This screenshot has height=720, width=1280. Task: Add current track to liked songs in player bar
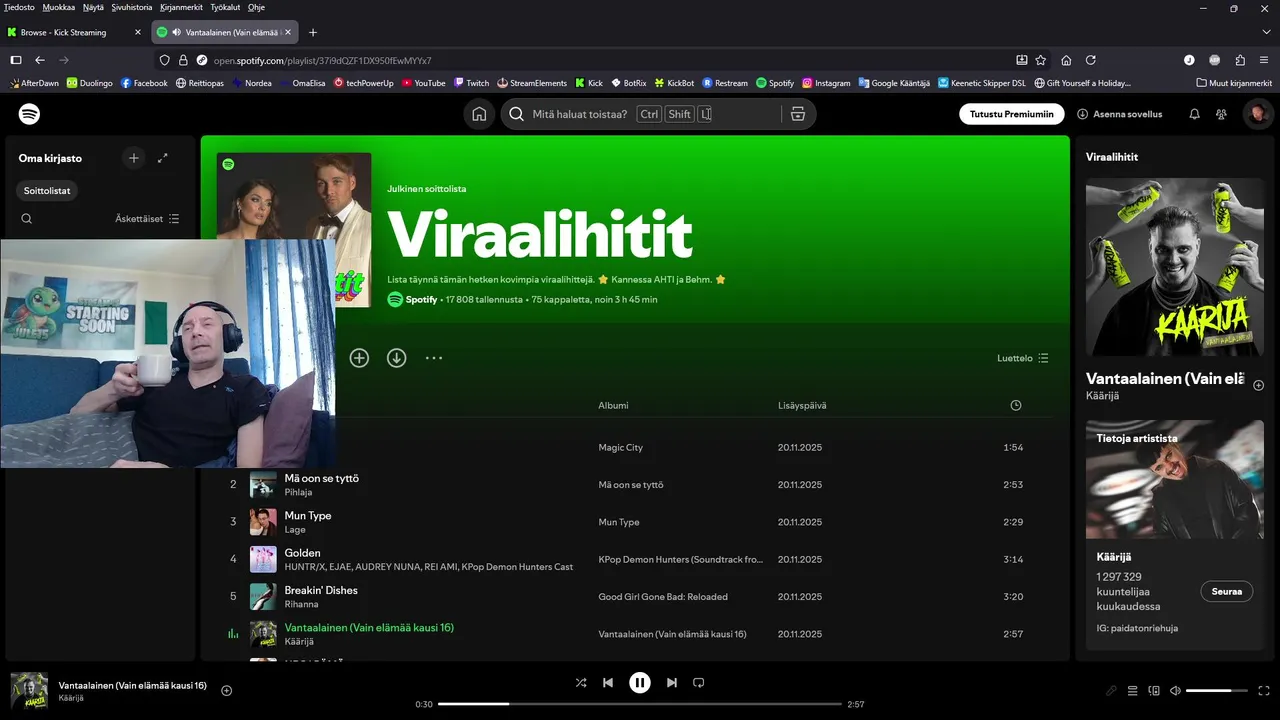(227, 690)
